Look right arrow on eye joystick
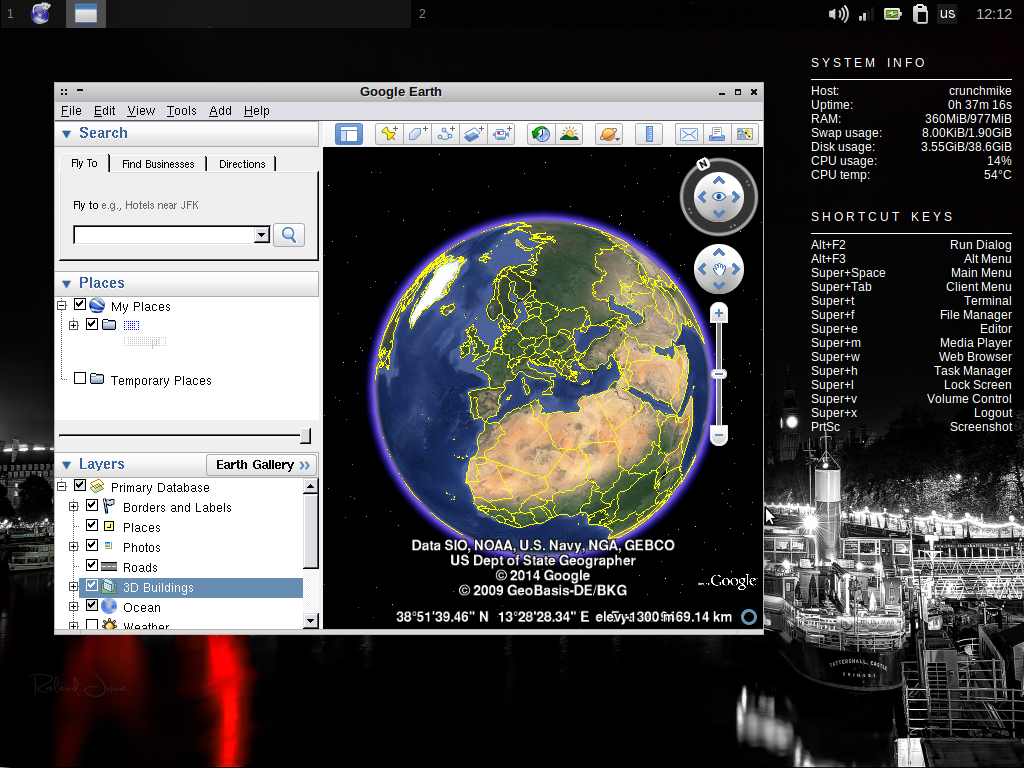 736,197
